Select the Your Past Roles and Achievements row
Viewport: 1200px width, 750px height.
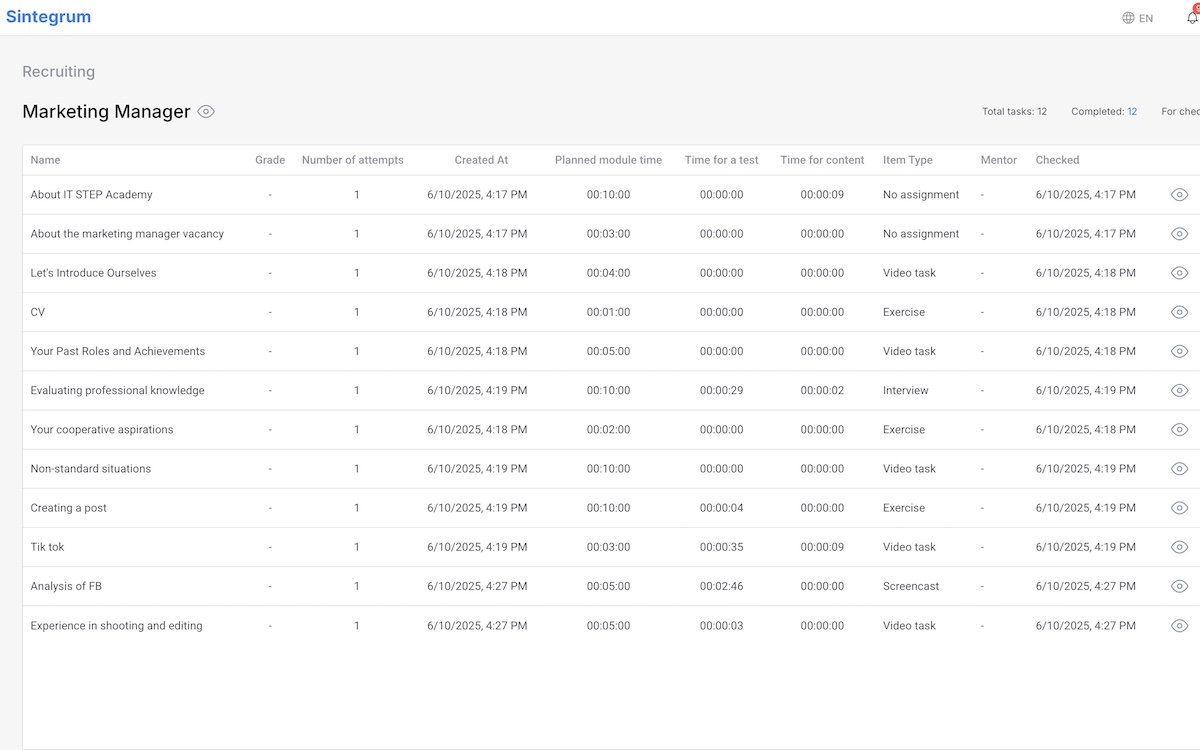pyautogui.click(x=118, y=352)
